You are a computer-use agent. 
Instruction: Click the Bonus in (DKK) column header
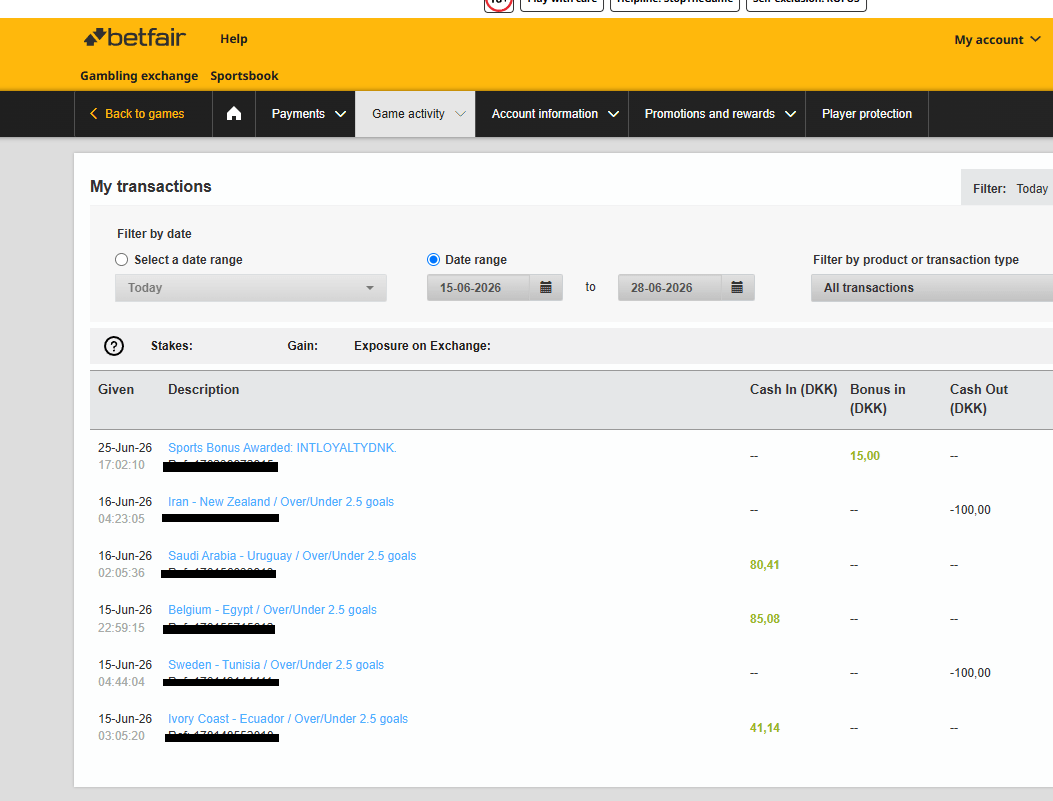[x=877, y=399]
